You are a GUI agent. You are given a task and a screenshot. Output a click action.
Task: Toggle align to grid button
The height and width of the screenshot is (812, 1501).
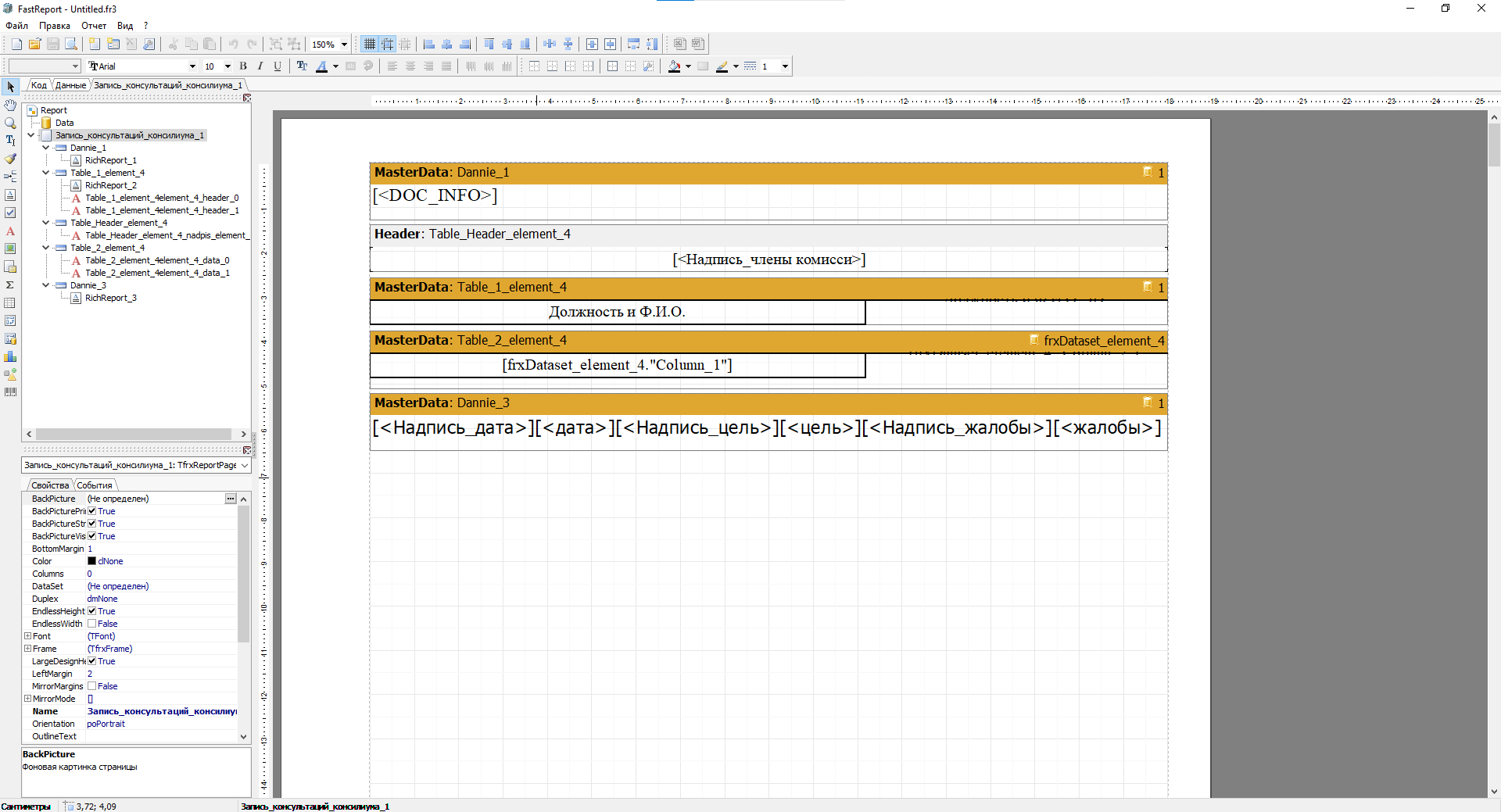tap(388, 45)
